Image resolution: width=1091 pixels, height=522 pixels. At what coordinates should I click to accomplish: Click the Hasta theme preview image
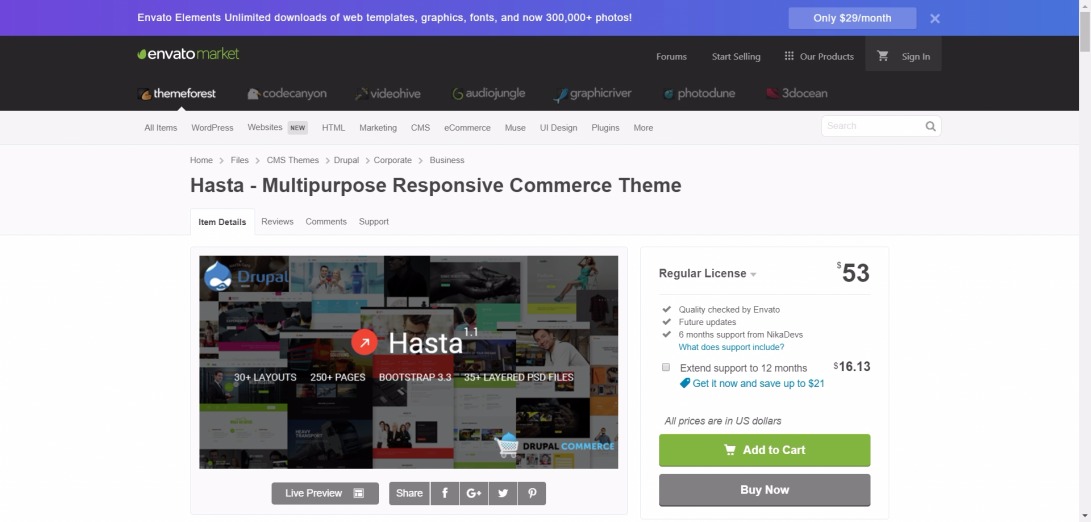click(408, 362)
